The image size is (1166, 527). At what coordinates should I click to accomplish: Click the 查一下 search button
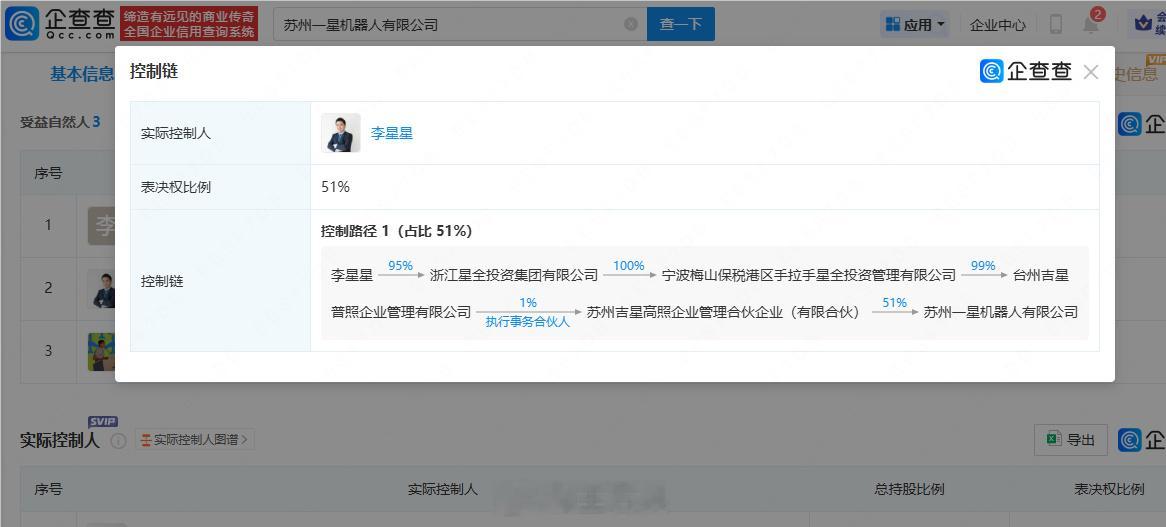pyautogui.click(x=680, y=25)
